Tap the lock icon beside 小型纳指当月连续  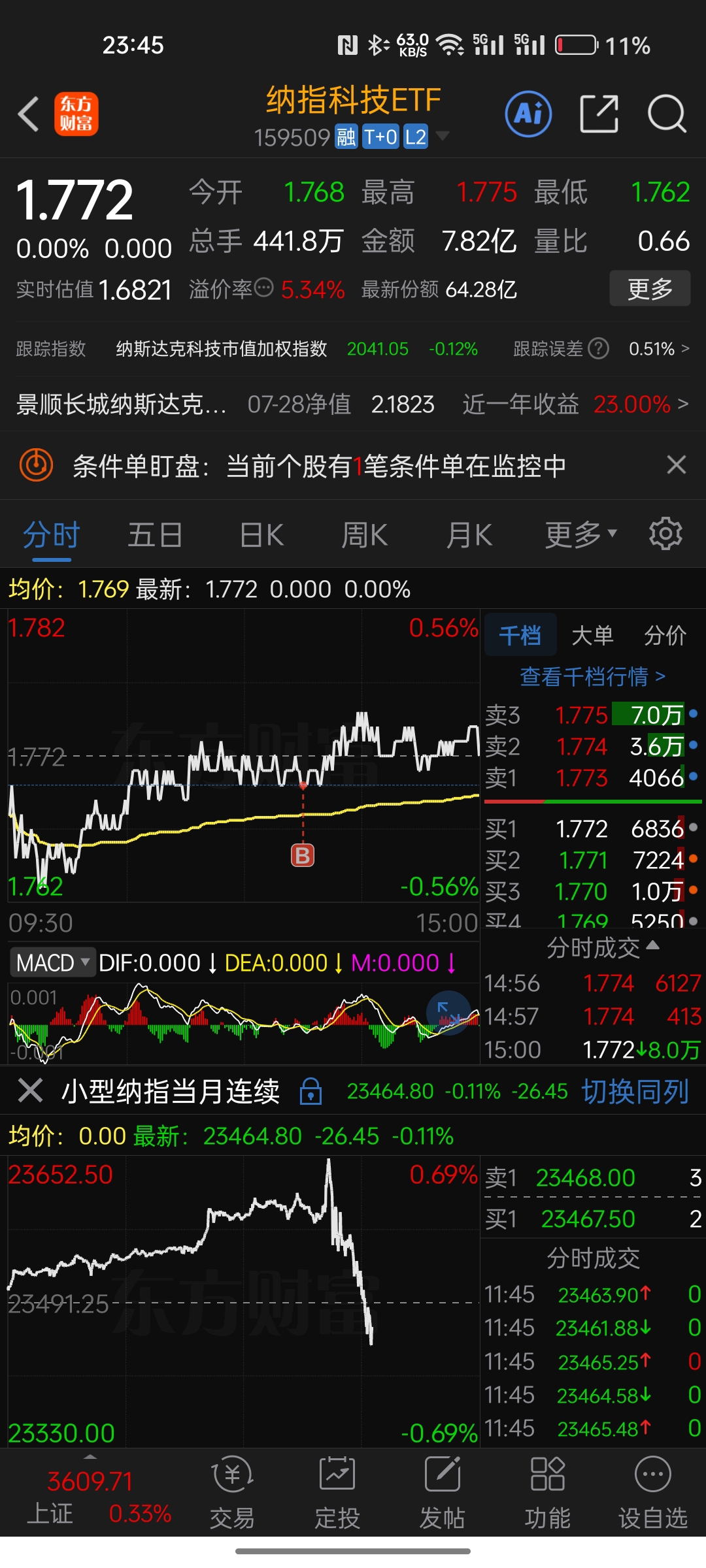pyautogui.click(x=311, y=1090)
